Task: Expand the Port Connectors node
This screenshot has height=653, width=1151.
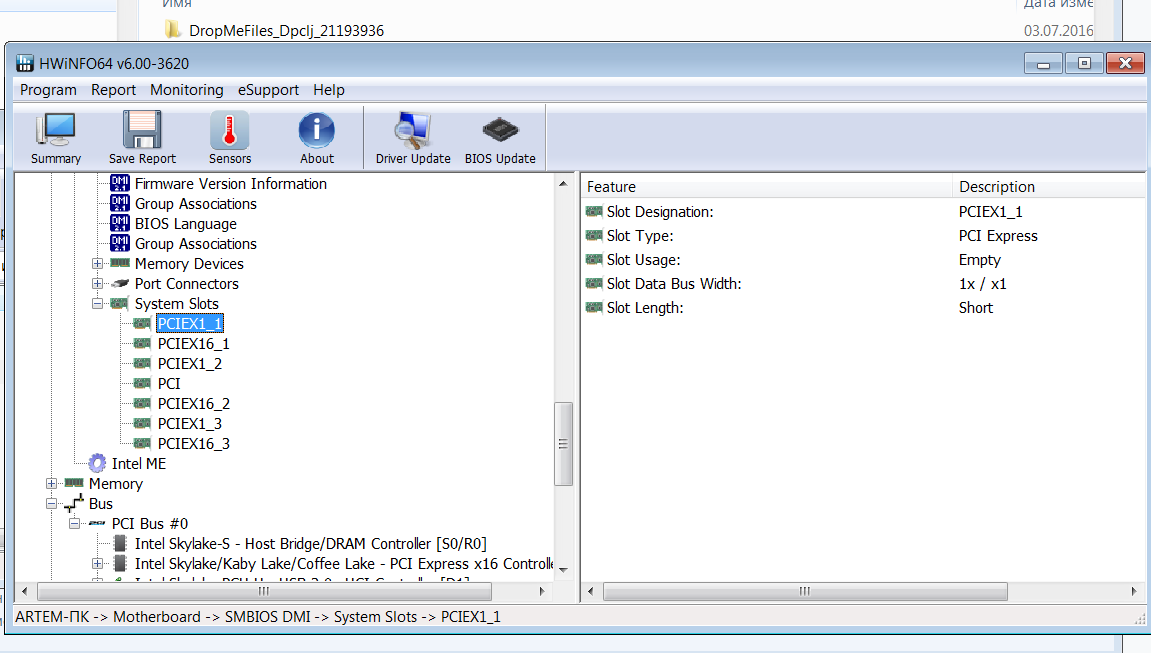Action: (x=97, y=283)
